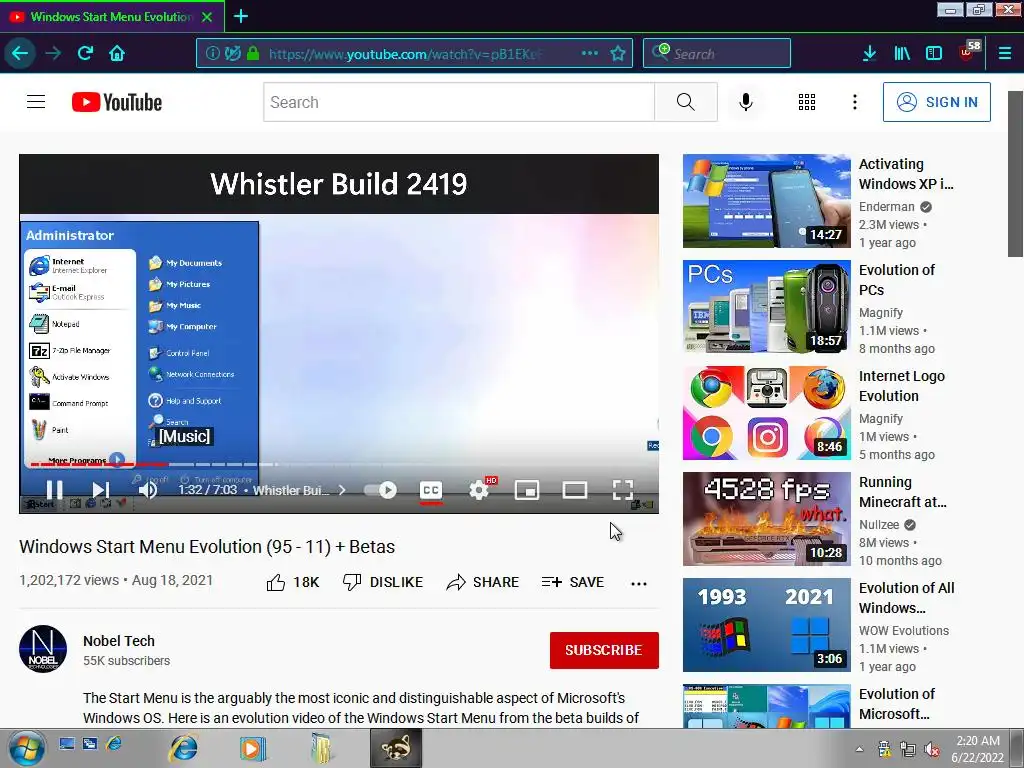
Task: Open the Evolution of PCs video title
Action: click(897, 280)
